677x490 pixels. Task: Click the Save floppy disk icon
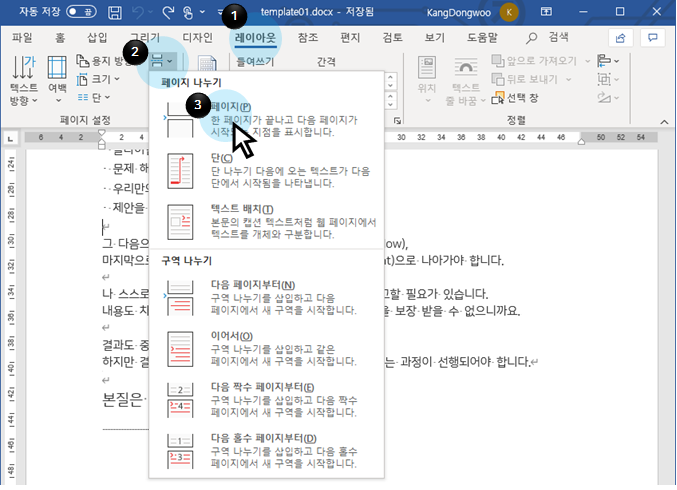click(x=114, y=12)
